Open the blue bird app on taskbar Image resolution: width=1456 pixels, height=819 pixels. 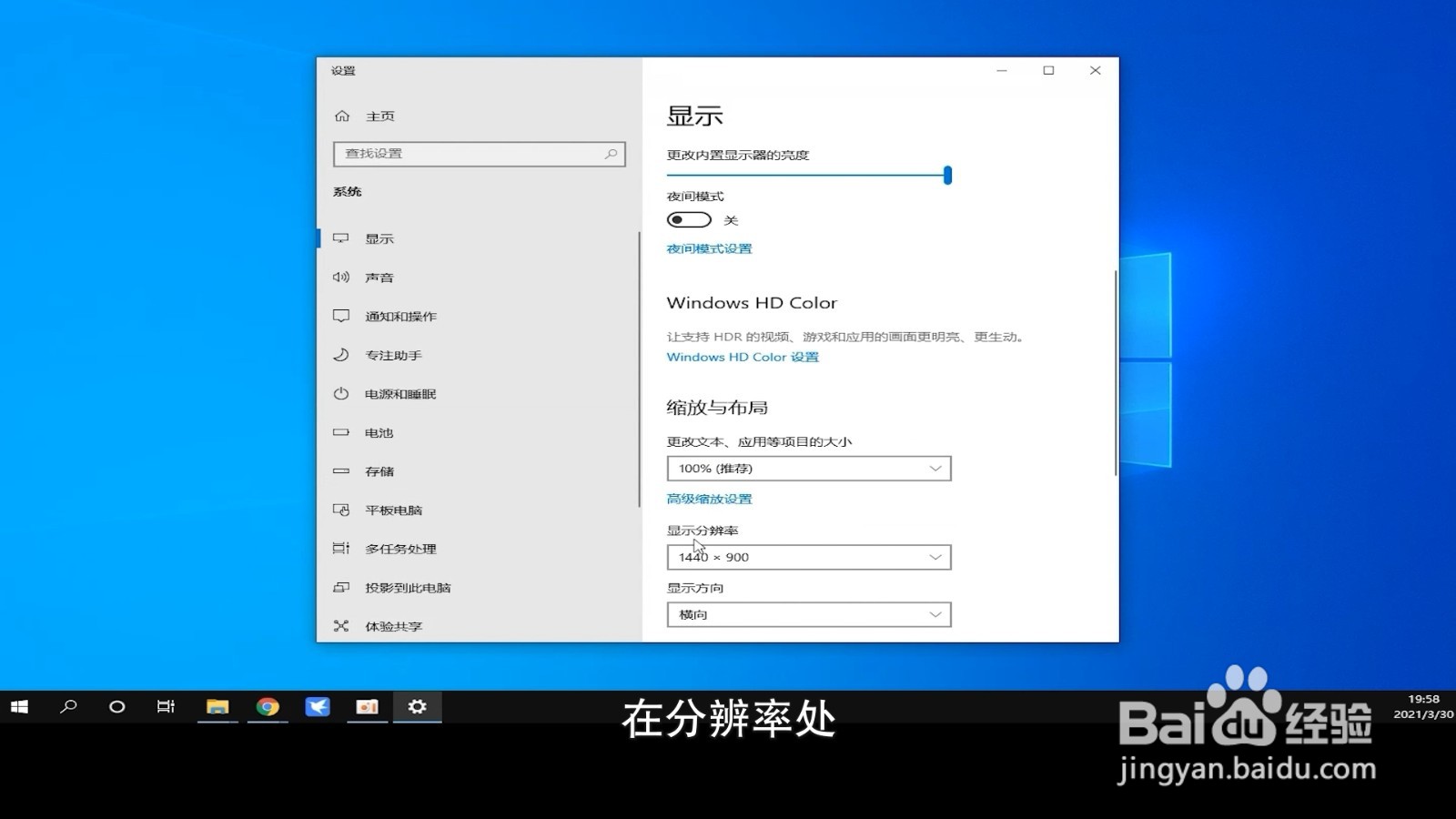point(318,706)
